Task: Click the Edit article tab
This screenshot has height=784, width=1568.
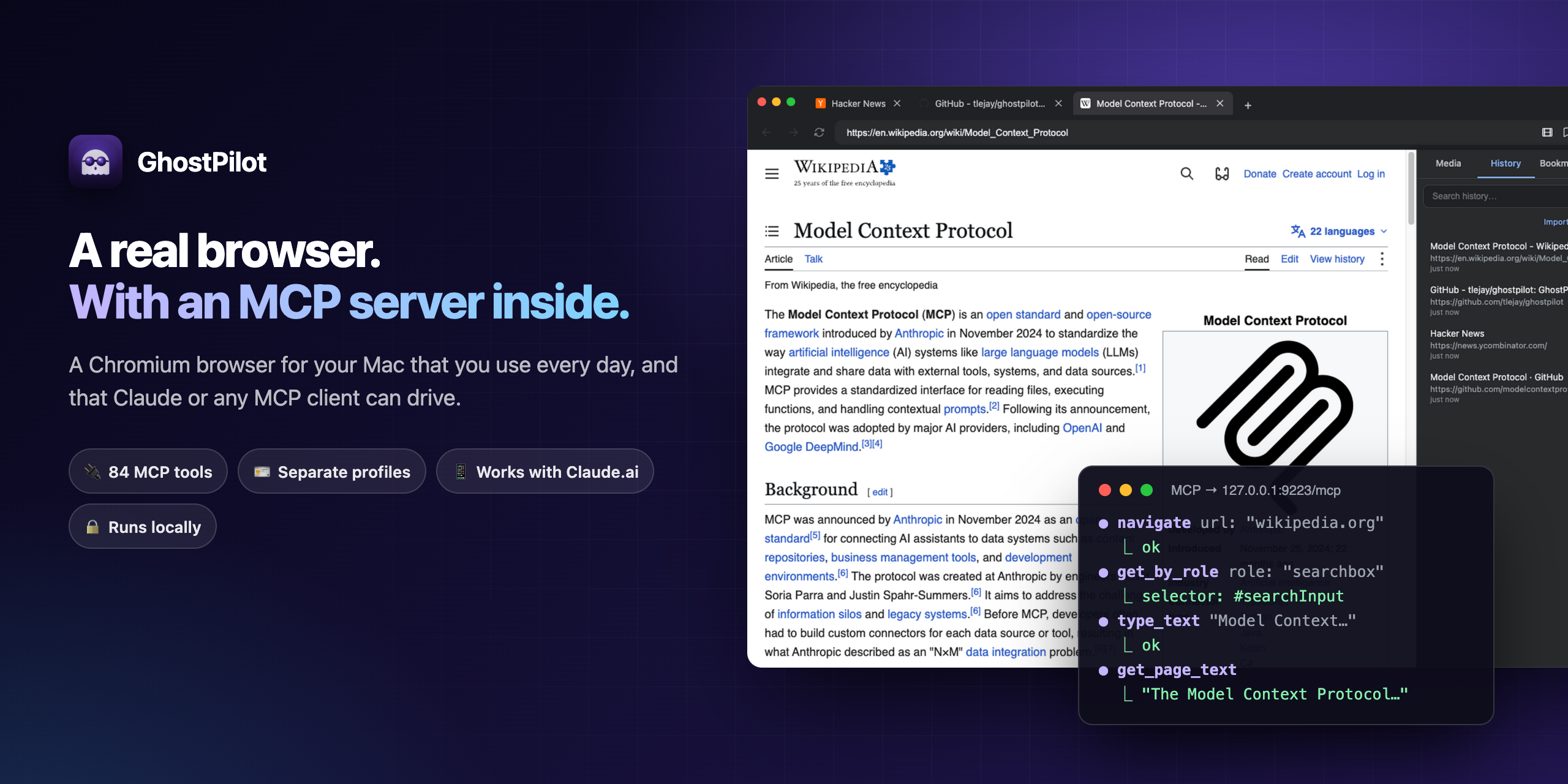Action: pos(1289,259)
